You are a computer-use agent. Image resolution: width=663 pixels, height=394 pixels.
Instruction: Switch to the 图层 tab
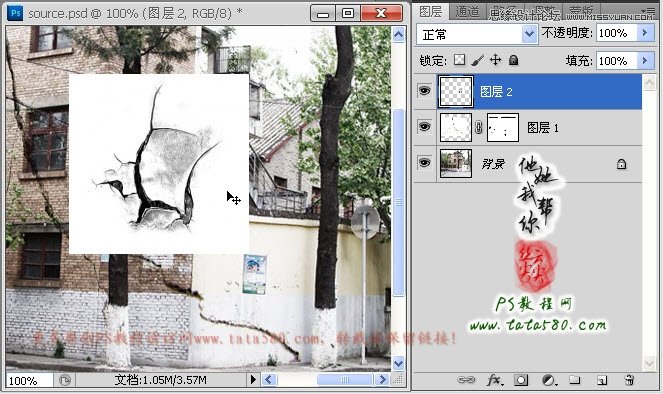point(430,11)
